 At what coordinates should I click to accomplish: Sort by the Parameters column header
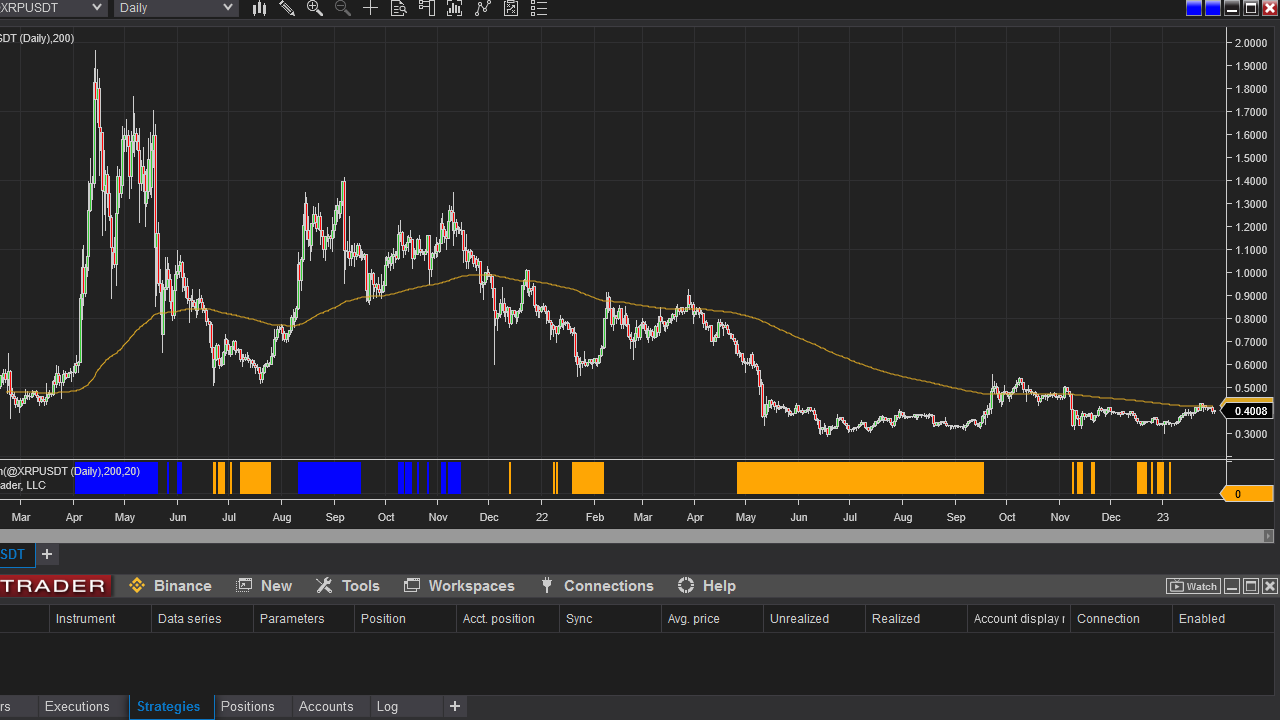pyautogui.click(x=304, y=619)
